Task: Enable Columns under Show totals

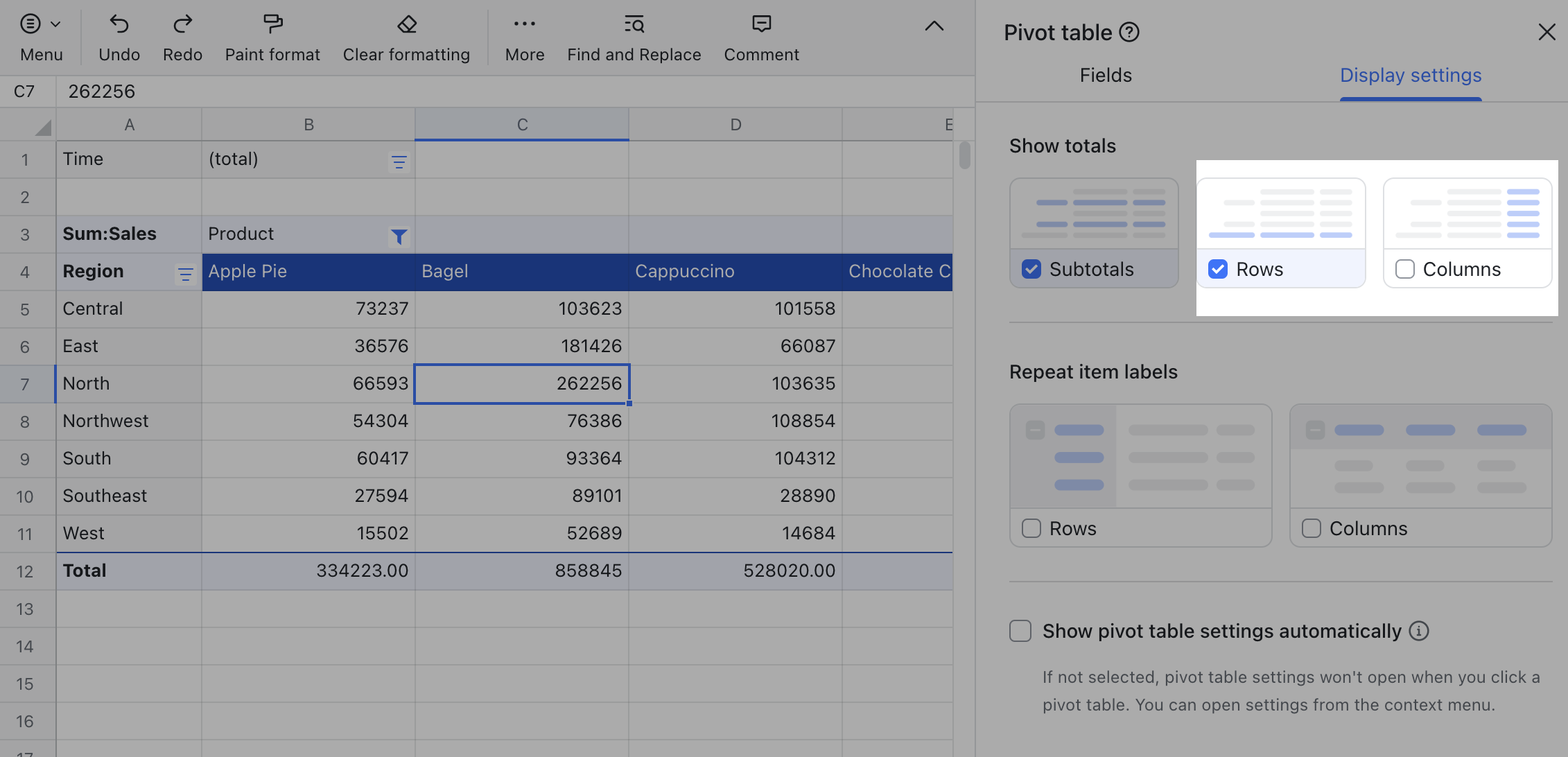Action: (x=1404, y=269)
